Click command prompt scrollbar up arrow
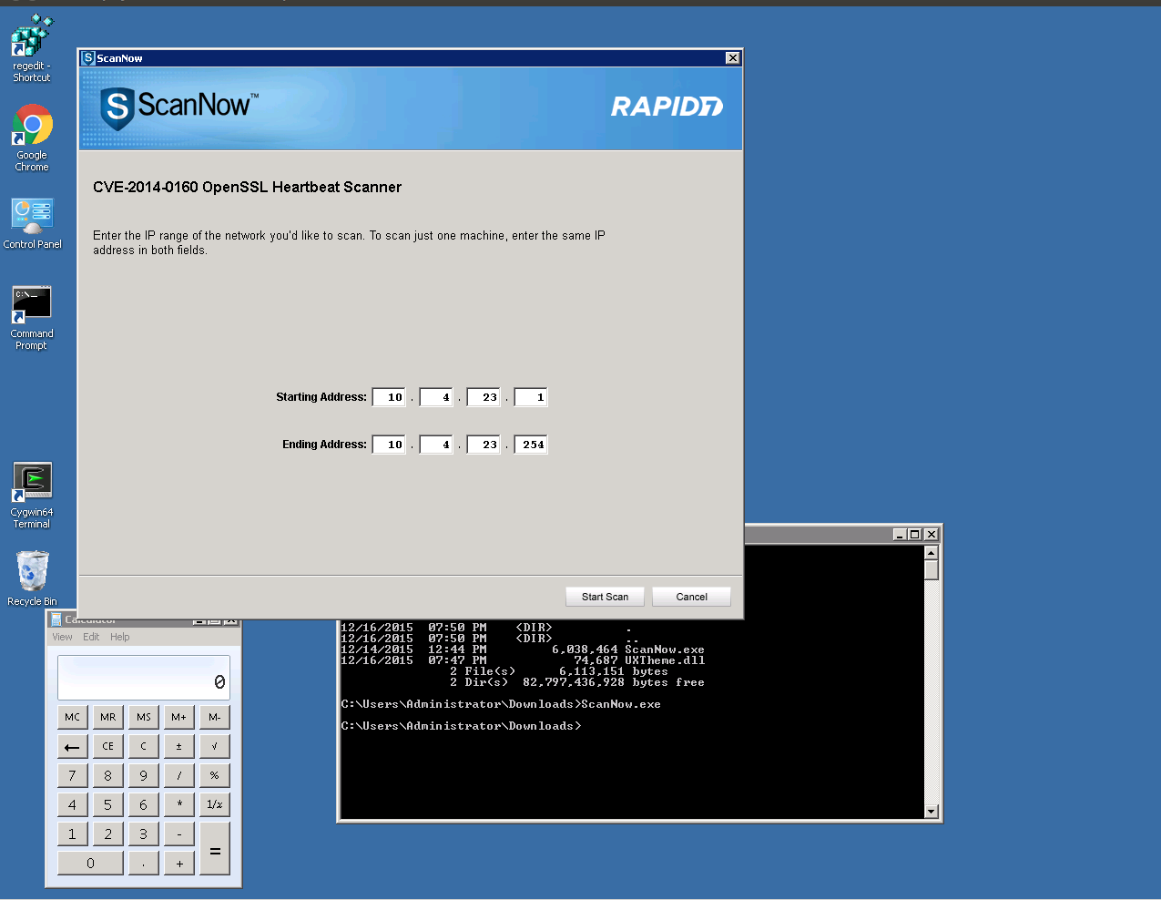This screenshot has height=900, width=1161. tap(931, 553)
